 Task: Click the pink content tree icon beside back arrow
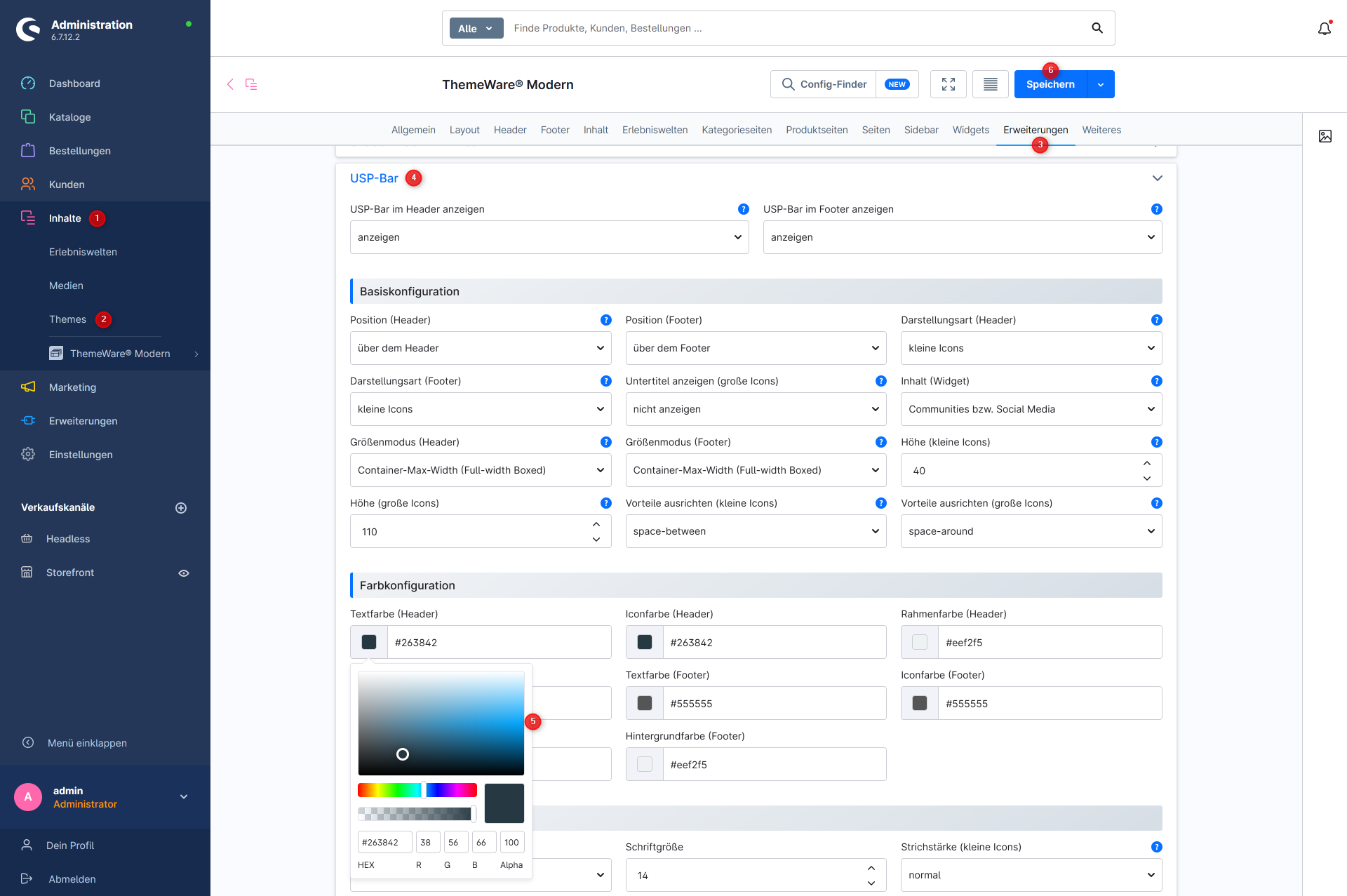pos(251,84)
